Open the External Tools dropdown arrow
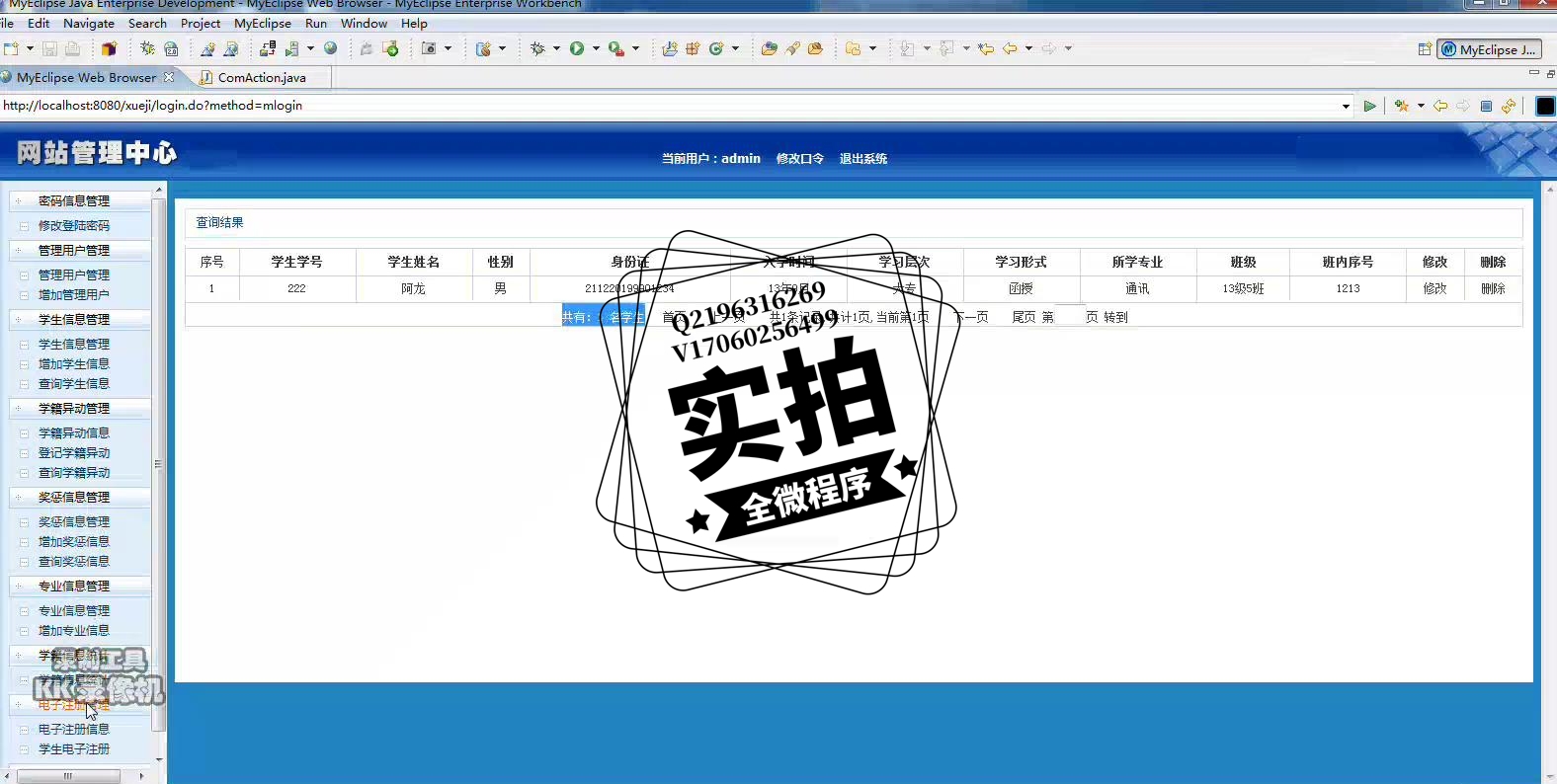Image resolution: width=1557 pixels, height=784 pixels. point(635,48)
